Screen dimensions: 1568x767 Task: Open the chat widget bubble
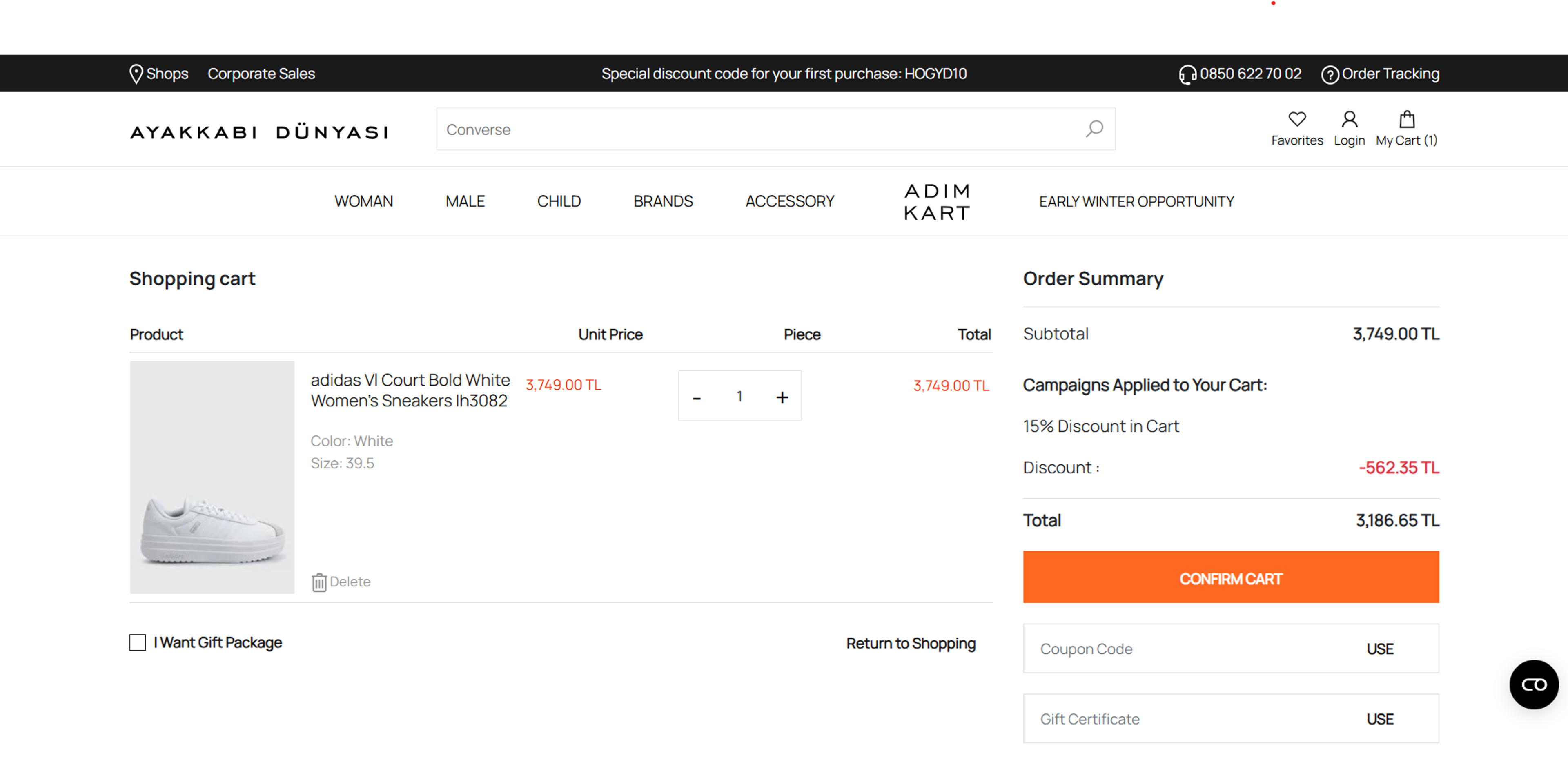click(x=1533, y=684)
